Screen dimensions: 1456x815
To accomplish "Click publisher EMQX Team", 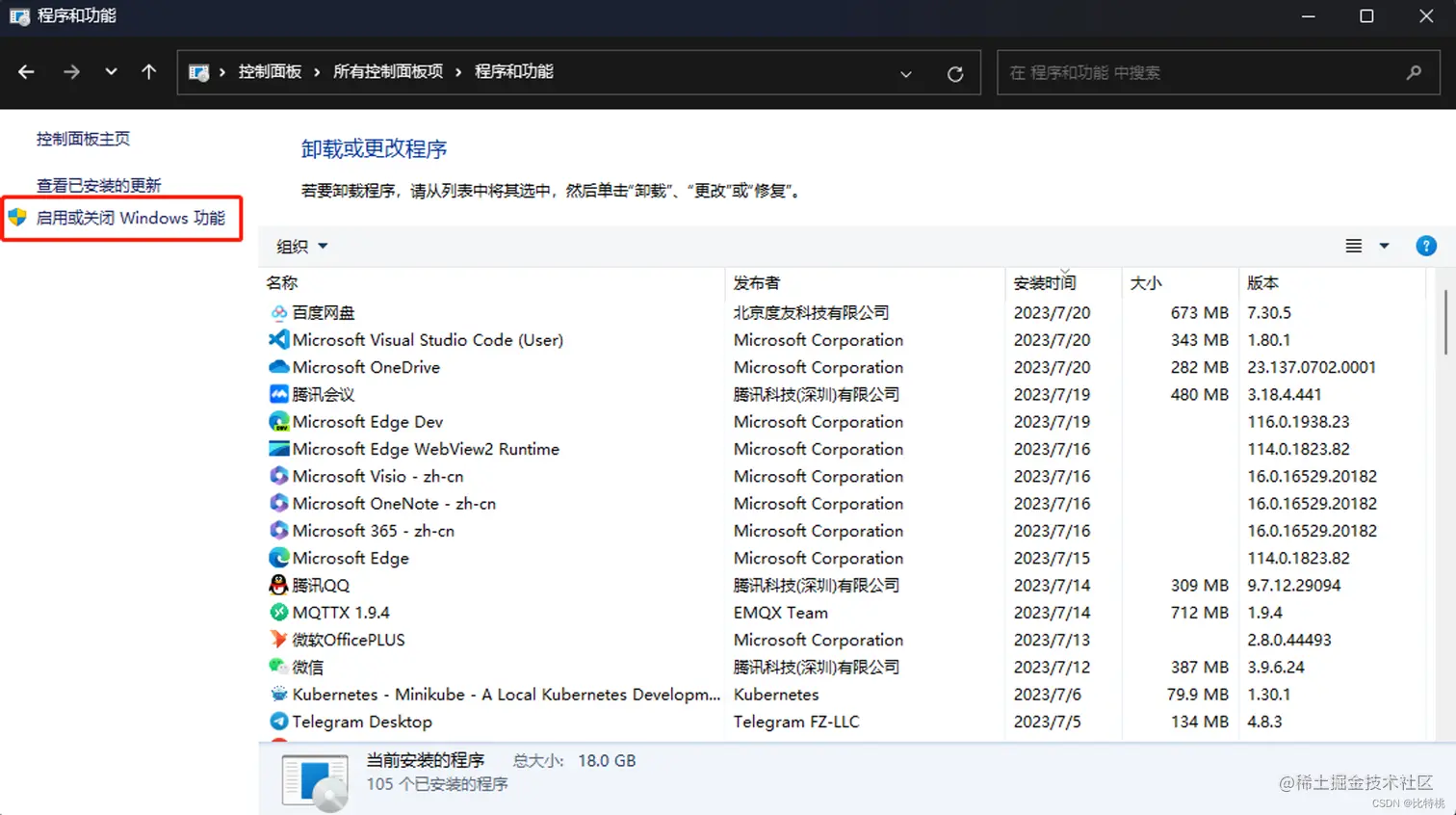I will (x=781, y=613).
